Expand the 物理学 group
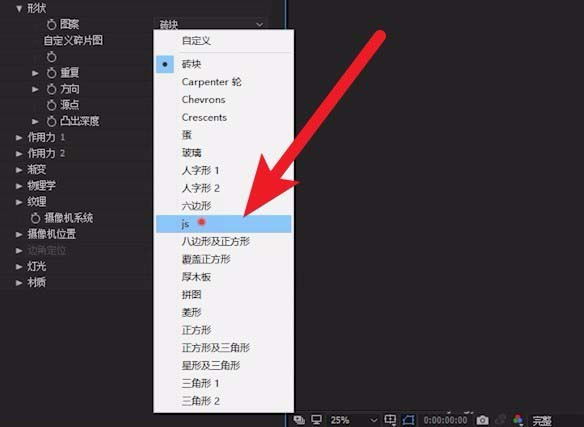Screen dimensions: 584x427 point(19,186)
